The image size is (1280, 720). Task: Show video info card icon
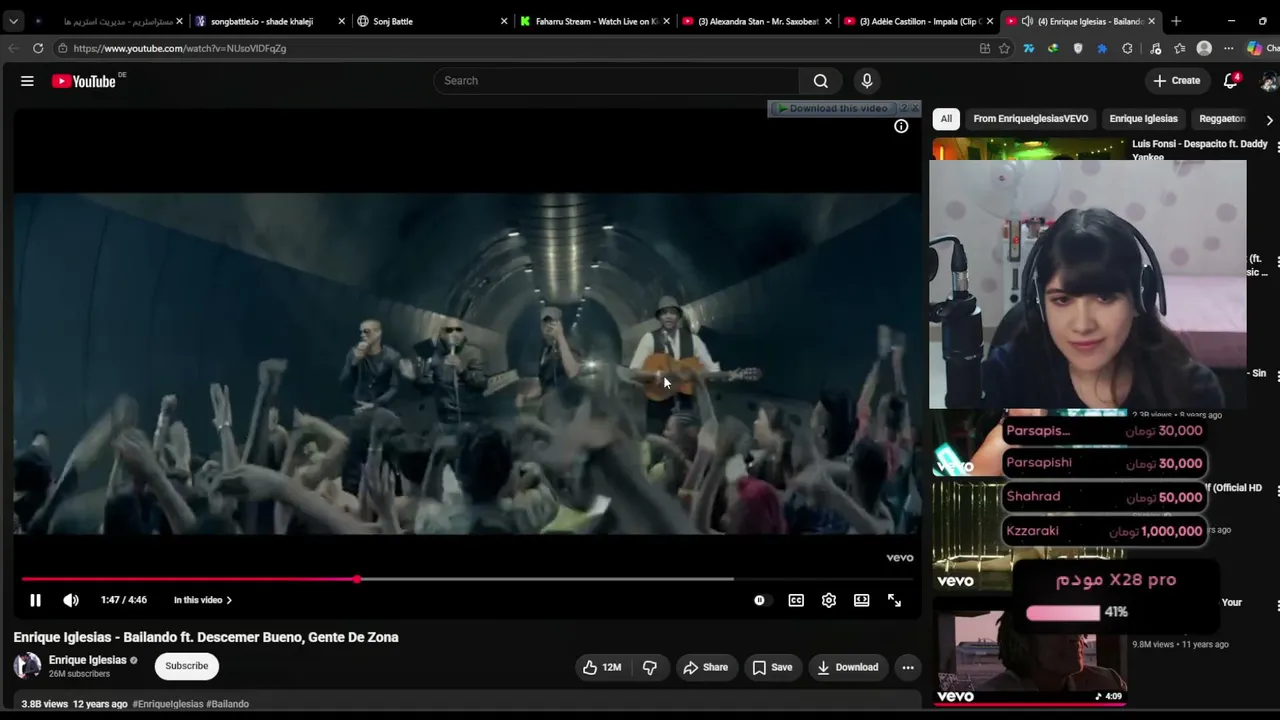tap(901, 126)
